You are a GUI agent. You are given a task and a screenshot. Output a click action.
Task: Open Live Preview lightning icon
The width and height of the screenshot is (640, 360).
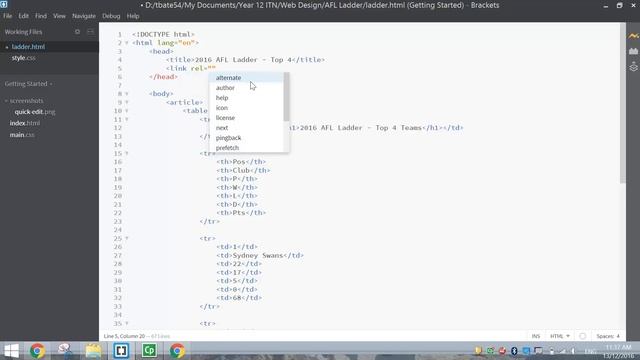pos(633,36)
